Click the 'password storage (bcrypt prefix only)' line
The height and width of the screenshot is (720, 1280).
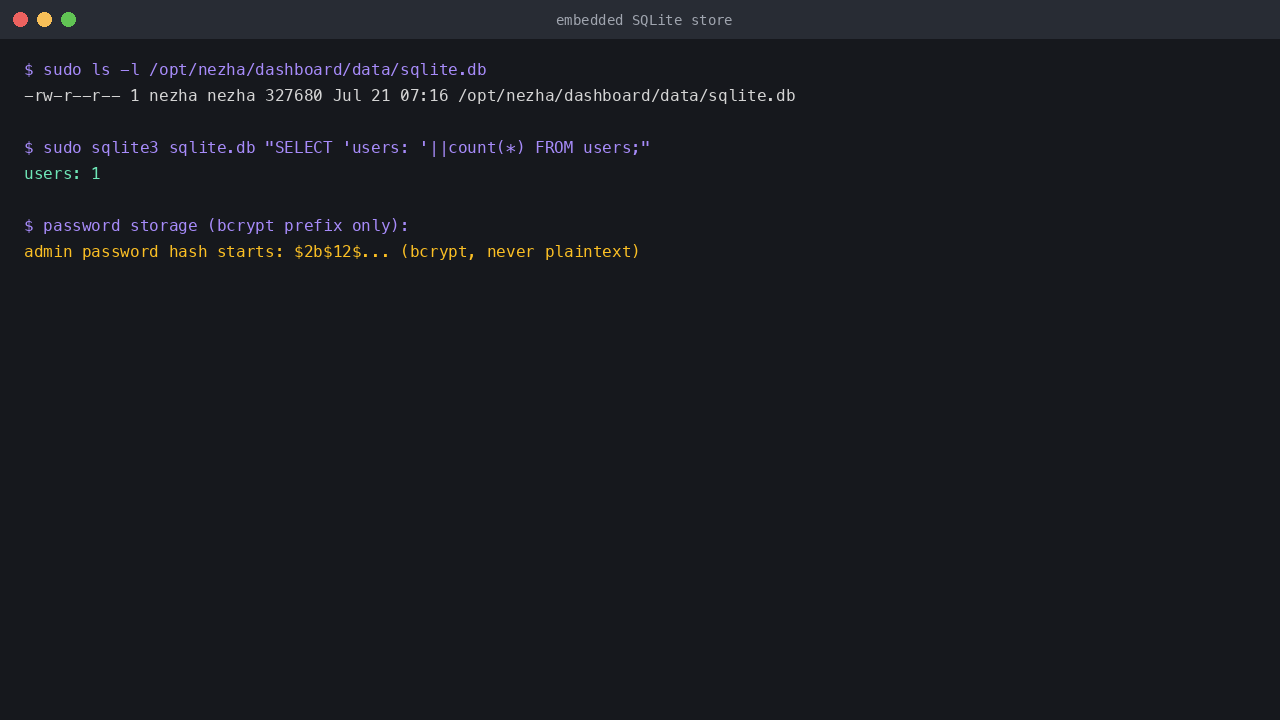click(x=217, y=226)
